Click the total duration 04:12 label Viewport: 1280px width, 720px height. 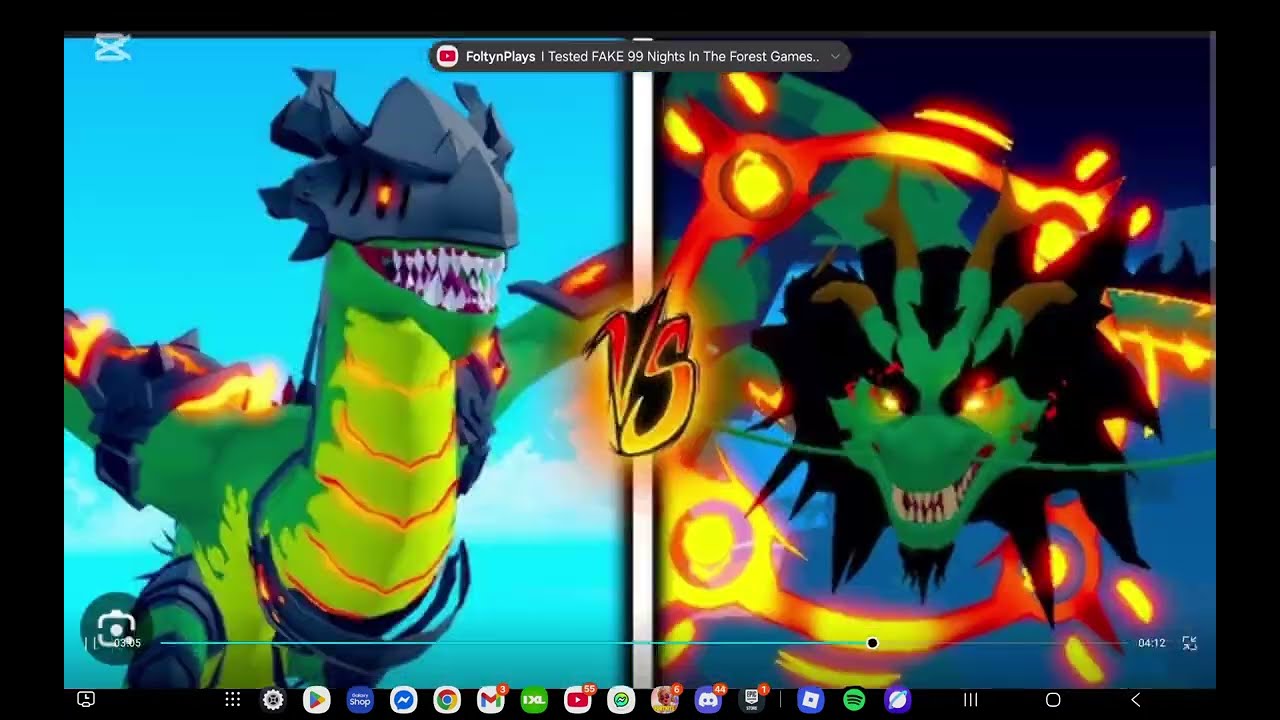[x=1151, y=643]
